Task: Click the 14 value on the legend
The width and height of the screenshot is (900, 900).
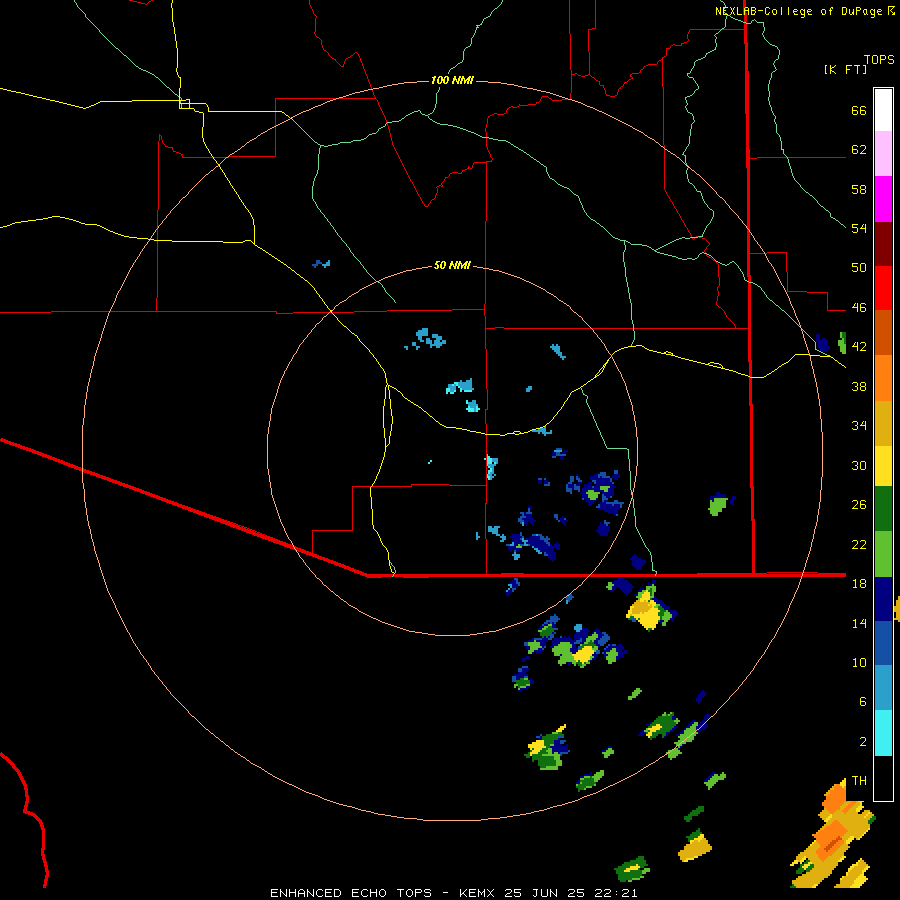Action: [x=859, y=623]
